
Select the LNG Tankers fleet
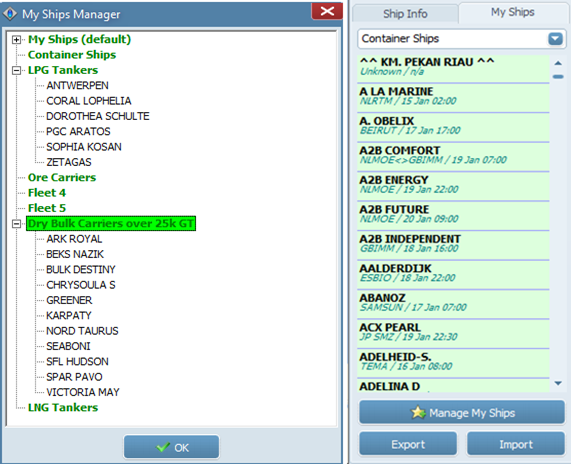click(x=63, y=407)
